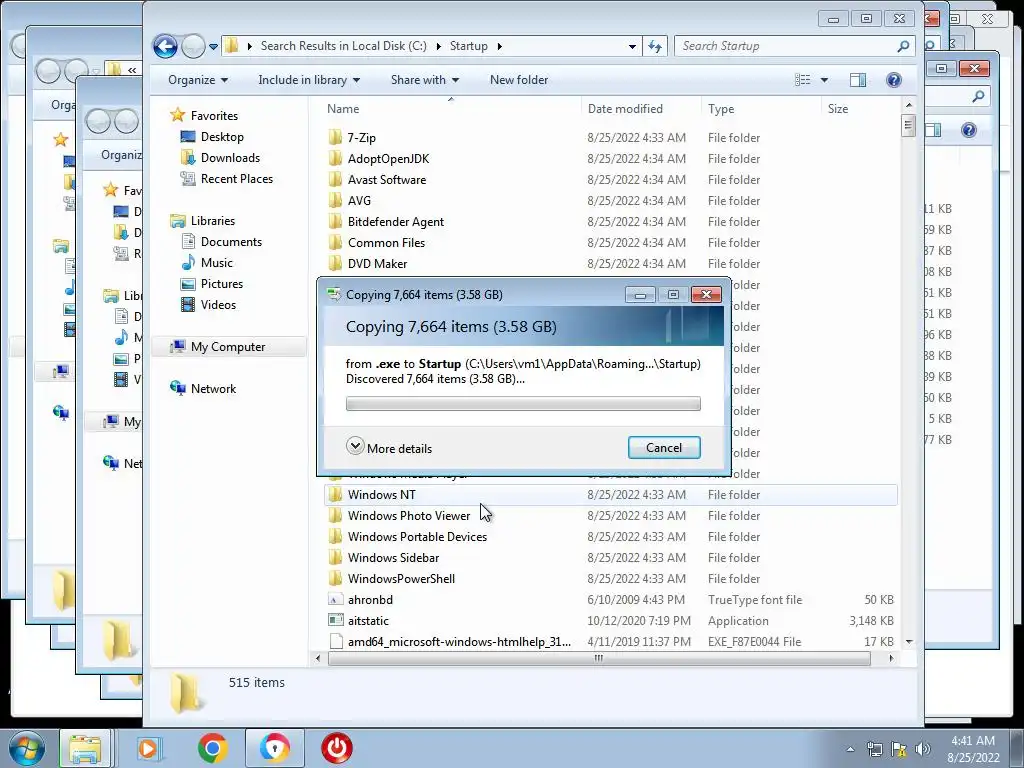This screenshot has height=768, width=1024.
Task: Open the Windows Start button
Action: click(27, 748)
